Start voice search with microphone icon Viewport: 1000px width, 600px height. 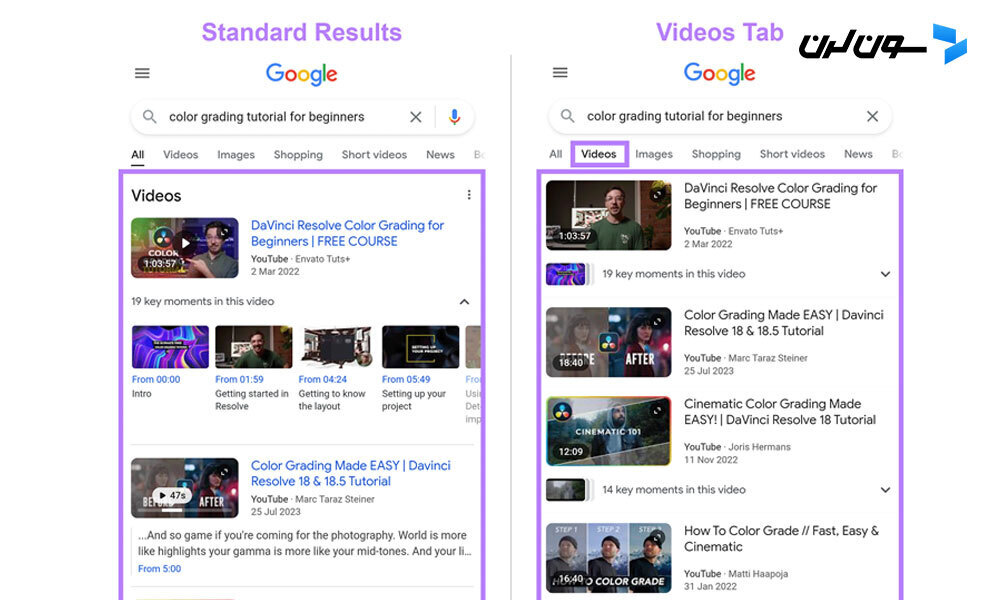pyautogui.click(x=454, y=117)
